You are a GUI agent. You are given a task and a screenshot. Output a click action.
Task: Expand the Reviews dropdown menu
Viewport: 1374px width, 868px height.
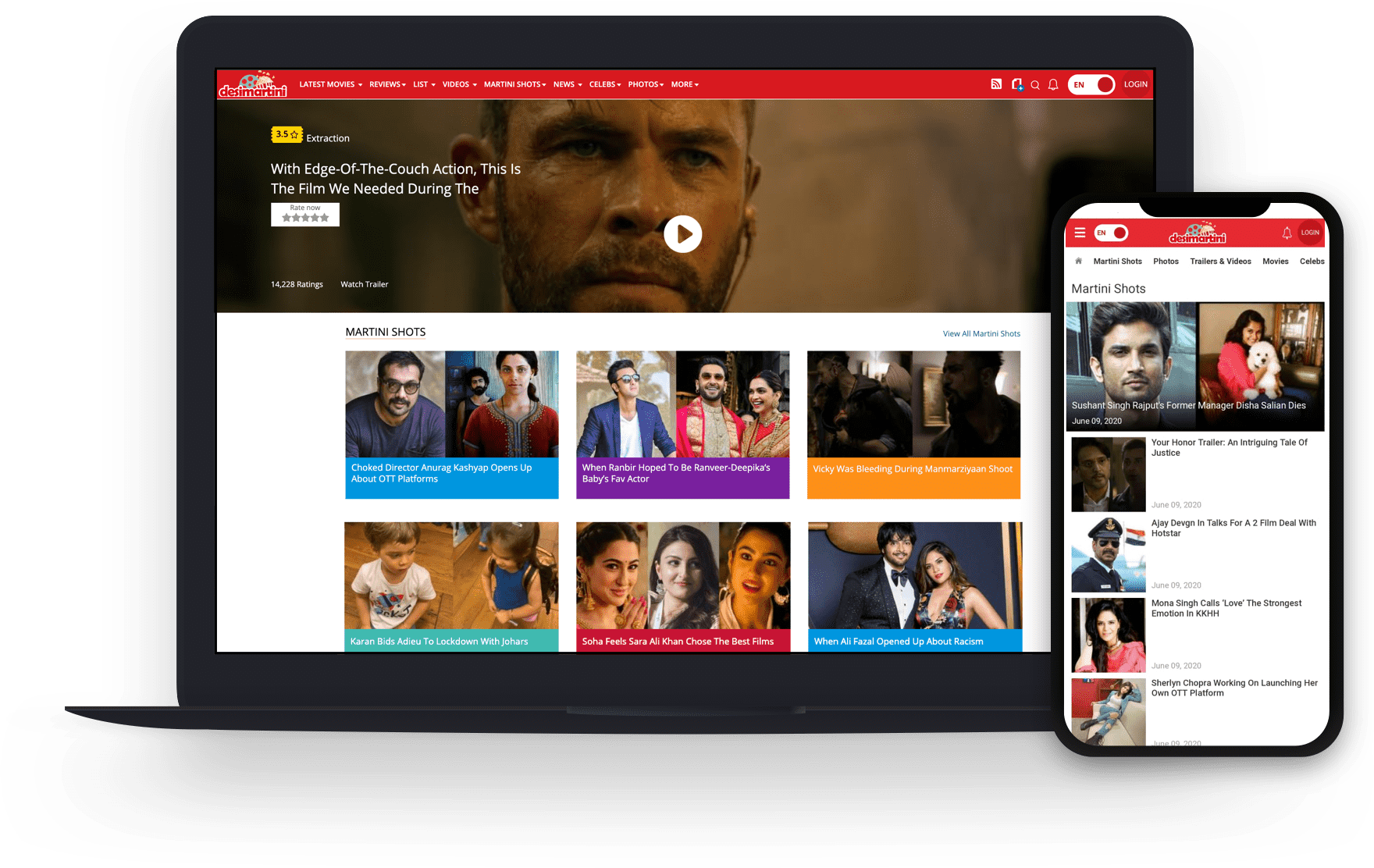pos(387,84)
